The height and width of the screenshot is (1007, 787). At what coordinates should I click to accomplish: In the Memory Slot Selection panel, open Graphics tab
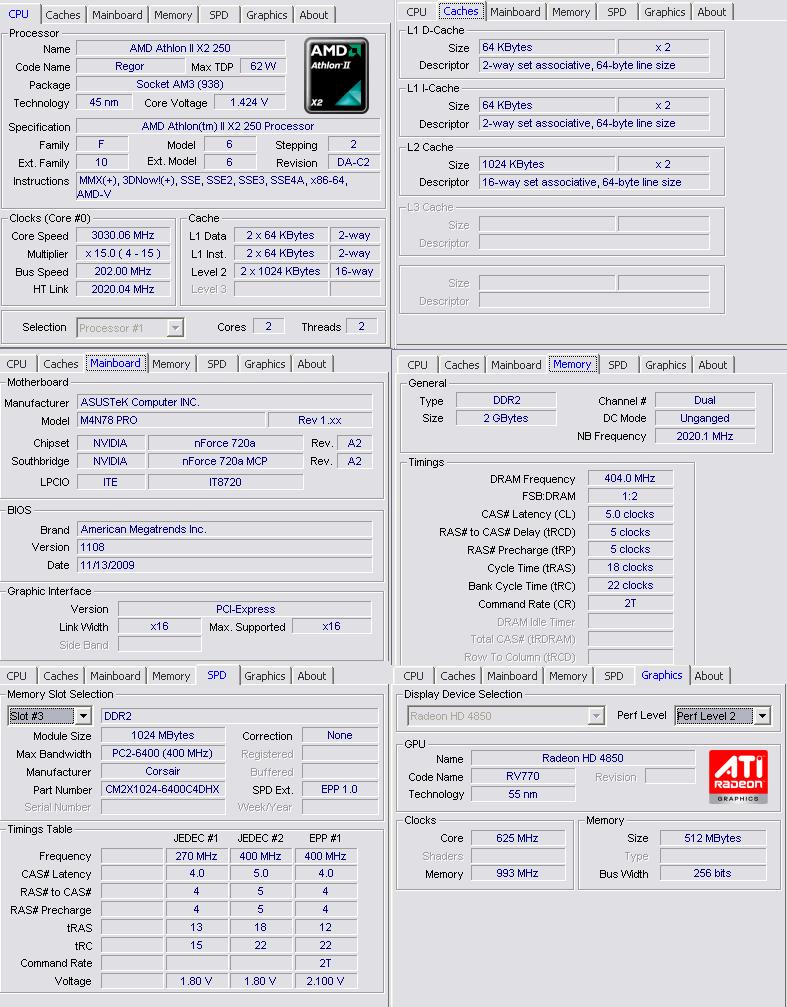[x=264, y=676]
